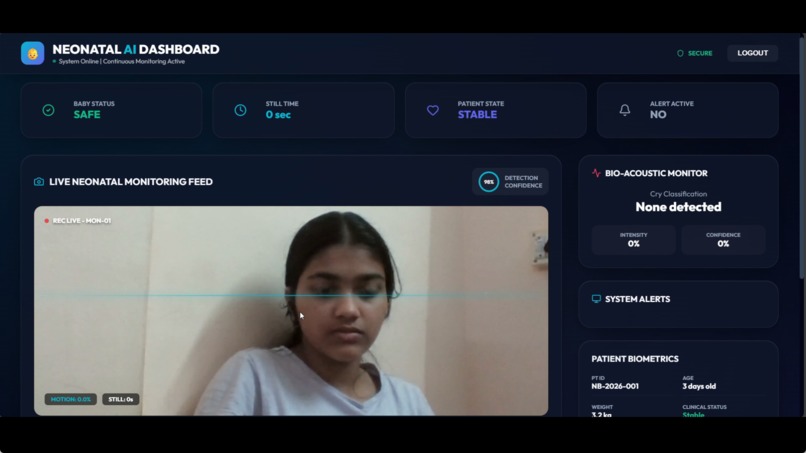Image resolution: width=806 pixels, height=453 pixels.
Task: Click the red REC live indicator dot
Action: click(x=46, y=221)
